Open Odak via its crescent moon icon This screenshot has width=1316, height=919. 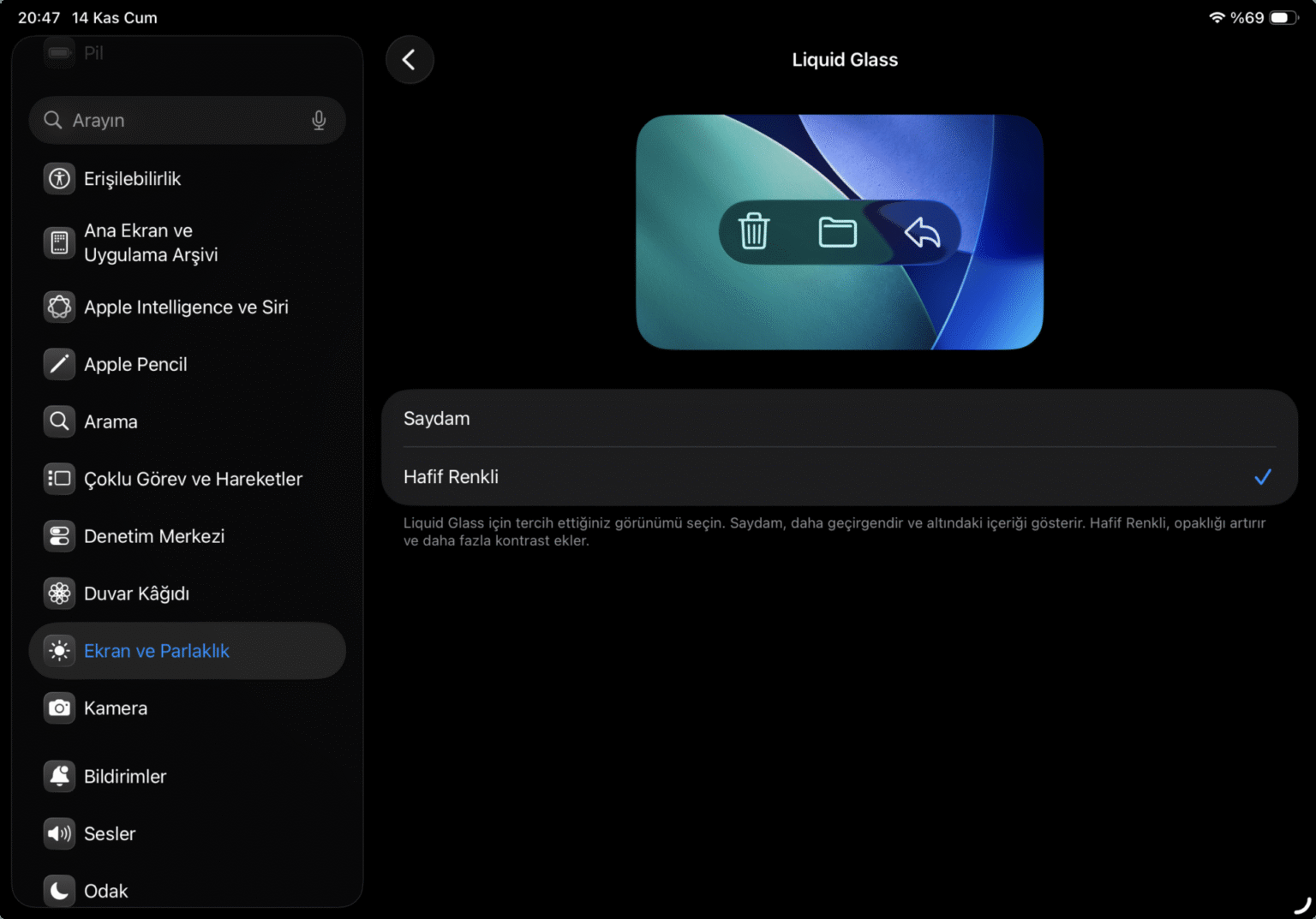pyautogui.click(x=59, y=891)
